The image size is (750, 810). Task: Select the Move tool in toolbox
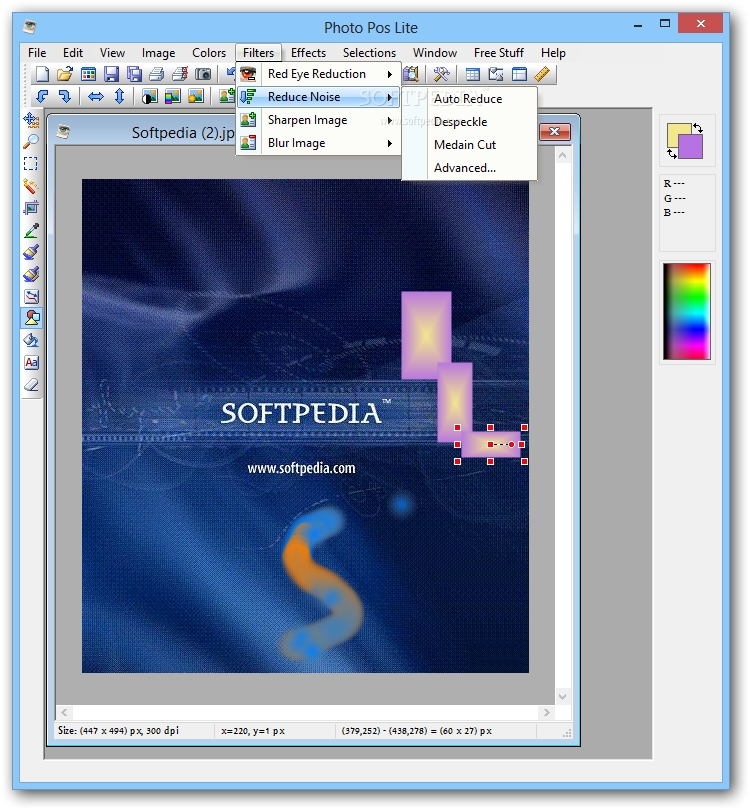(x=32, y=120)
